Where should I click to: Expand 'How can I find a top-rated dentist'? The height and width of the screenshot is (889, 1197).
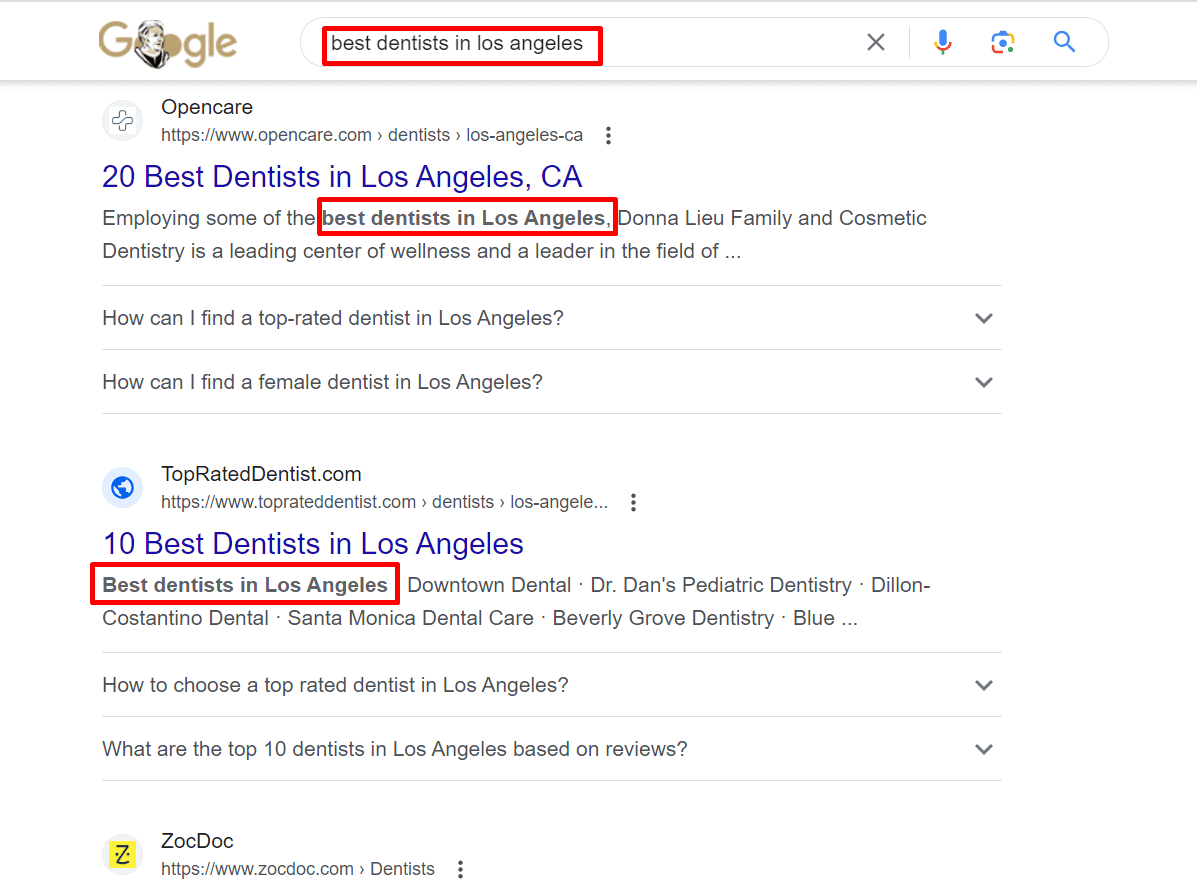(x=551, y=318)
